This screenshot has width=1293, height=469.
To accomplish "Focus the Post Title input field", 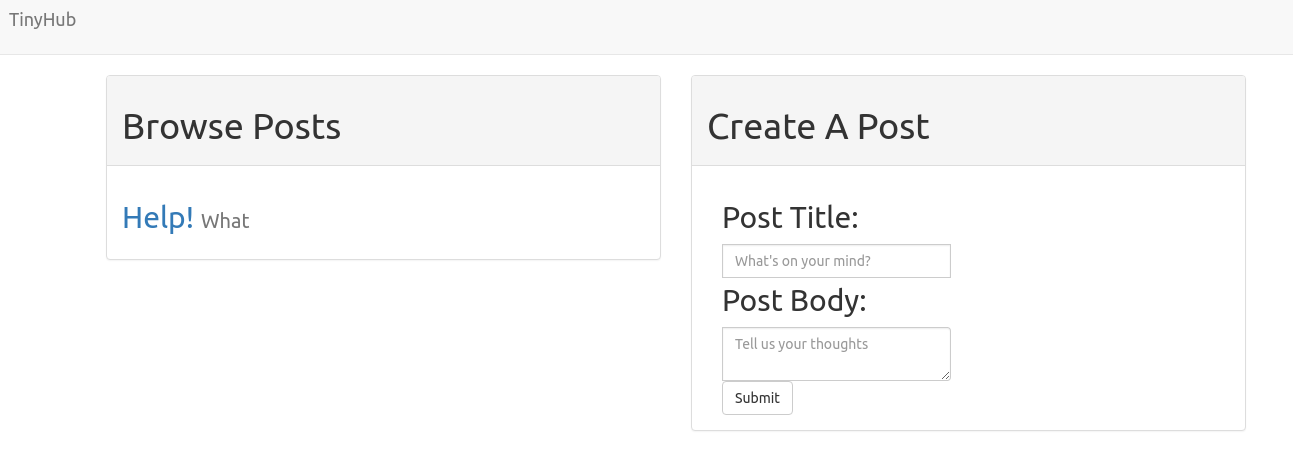I will 836,261.
